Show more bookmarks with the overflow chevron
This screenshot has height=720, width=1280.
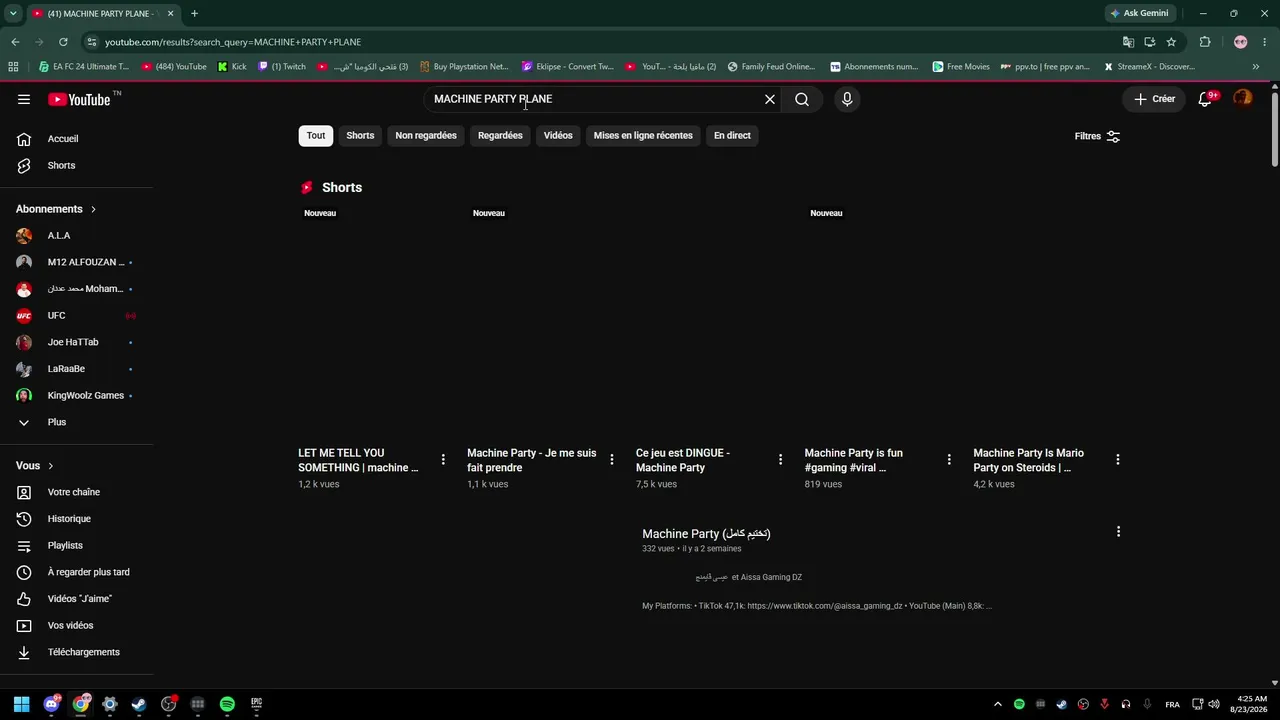tap(1256, 67)
